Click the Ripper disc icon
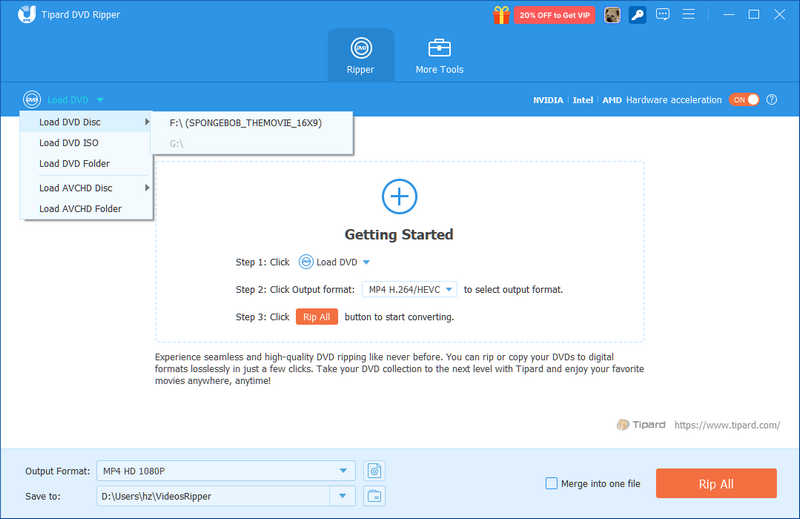 tap(361, 48)
